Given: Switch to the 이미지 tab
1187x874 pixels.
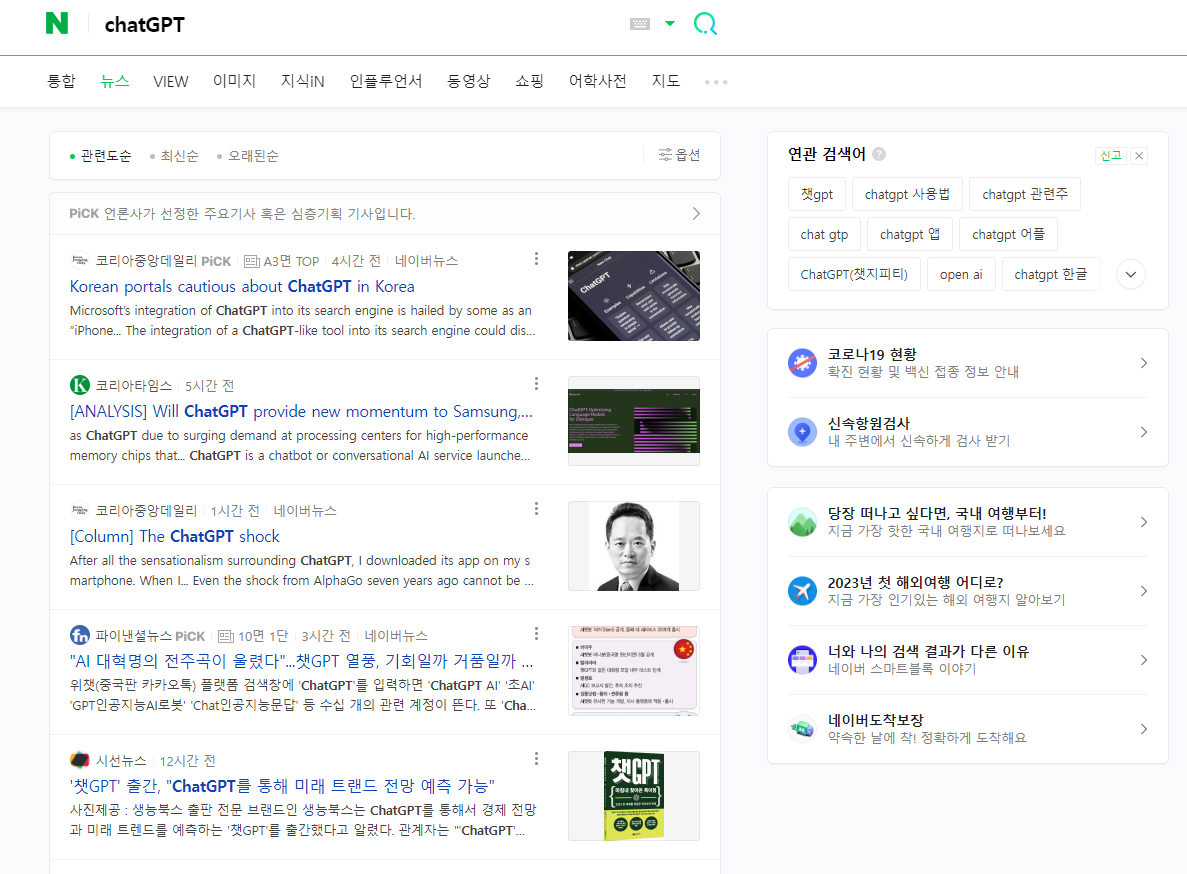Looking at the screenshot, I should coord(235,81).
